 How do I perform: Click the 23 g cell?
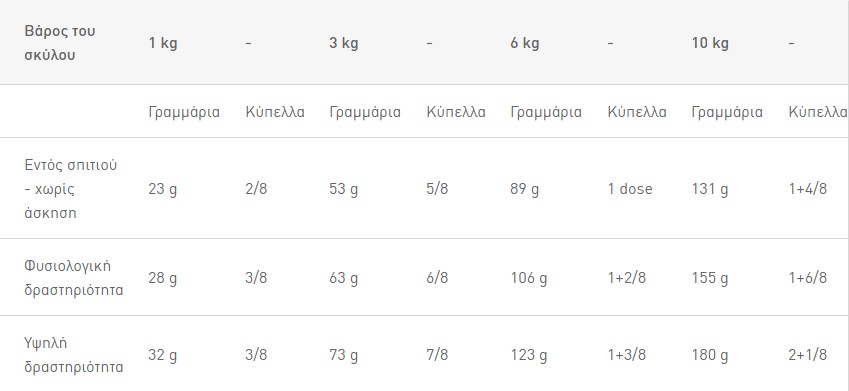click(163, 189)
